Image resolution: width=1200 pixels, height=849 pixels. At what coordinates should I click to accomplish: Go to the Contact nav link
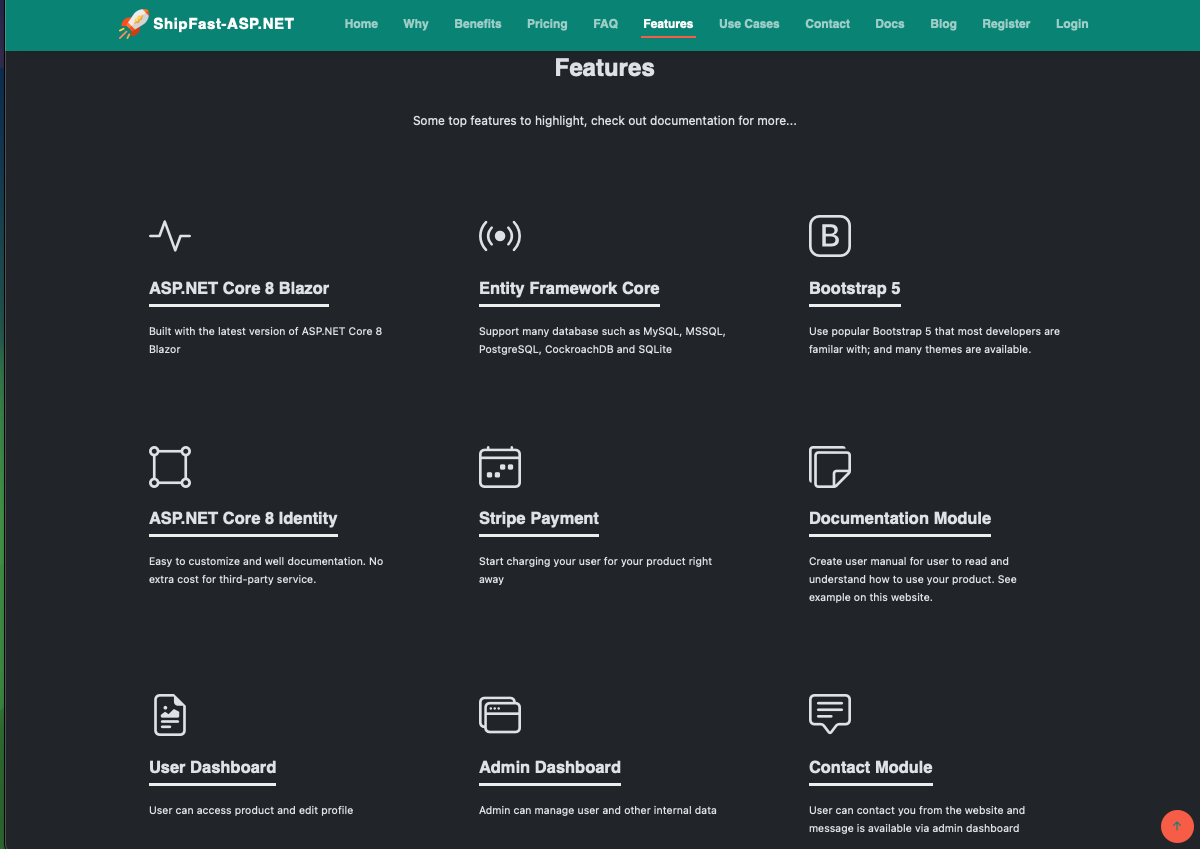(x=828, y=24)
